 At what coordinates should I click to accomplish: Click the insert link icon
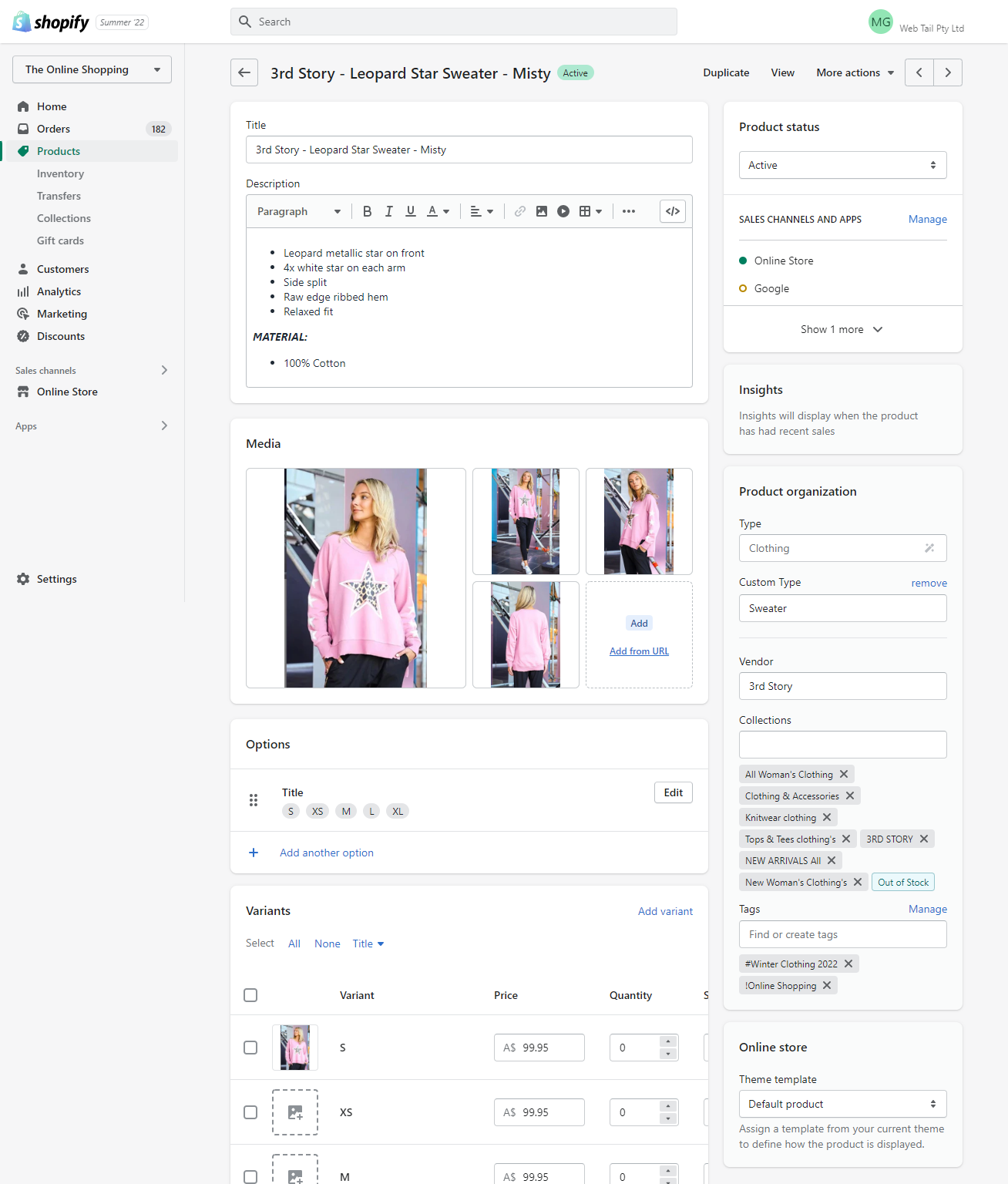pyautogui.click(x=520, y=211)
